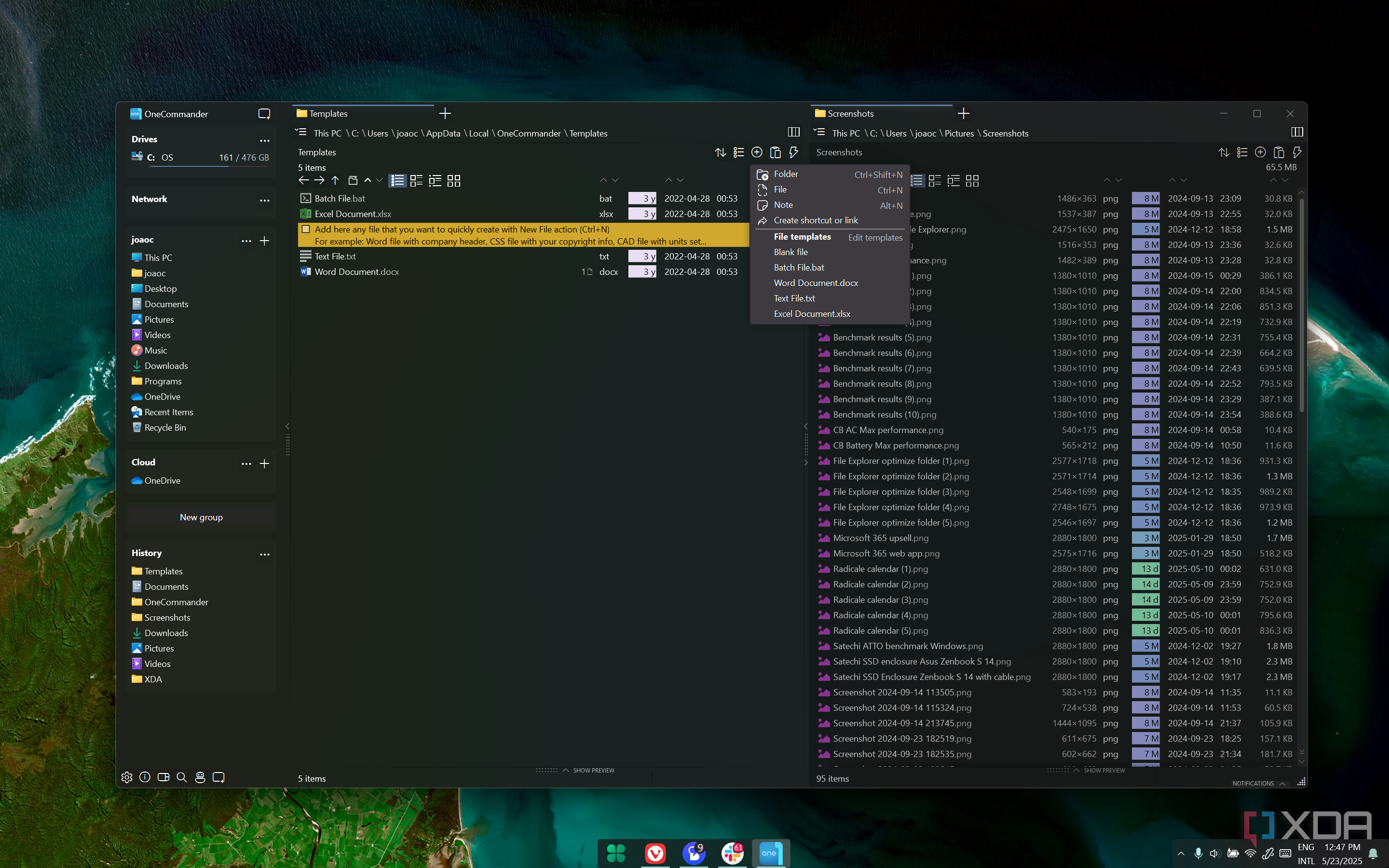Choose Folder in the new item menu
This screenshot has height=868, width=1389.
click(x=830, y=174)
